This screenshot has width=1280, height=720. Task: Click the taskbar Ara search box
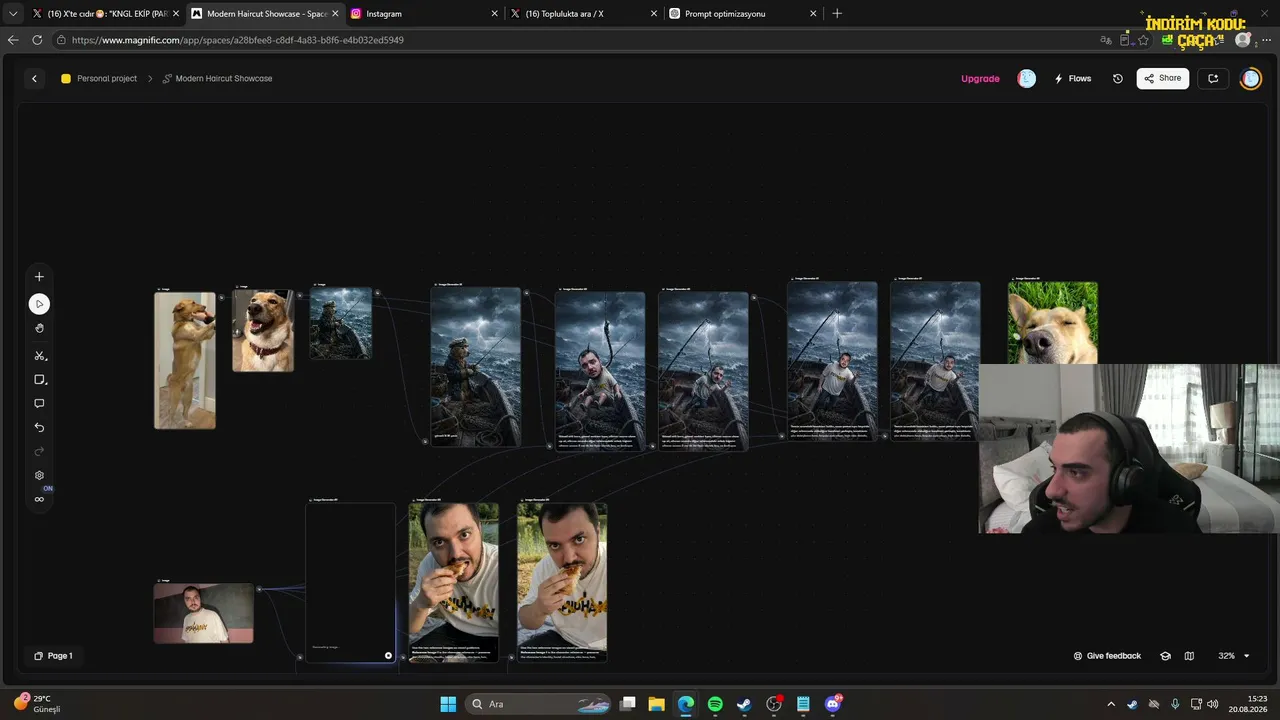tap(536, 704)
